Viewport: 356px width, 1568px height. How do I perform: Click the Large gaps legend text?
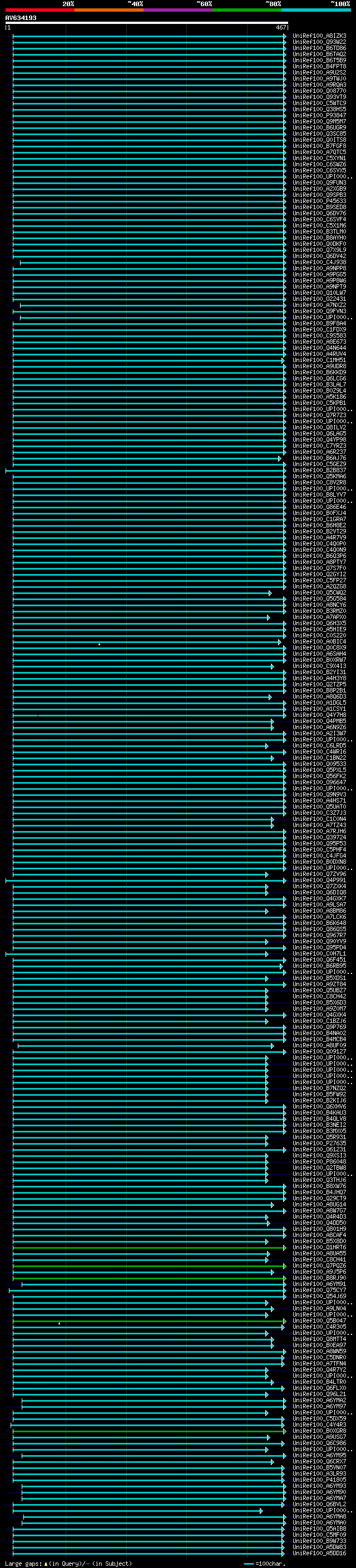pyautogui.click(x=68, y=1564)
